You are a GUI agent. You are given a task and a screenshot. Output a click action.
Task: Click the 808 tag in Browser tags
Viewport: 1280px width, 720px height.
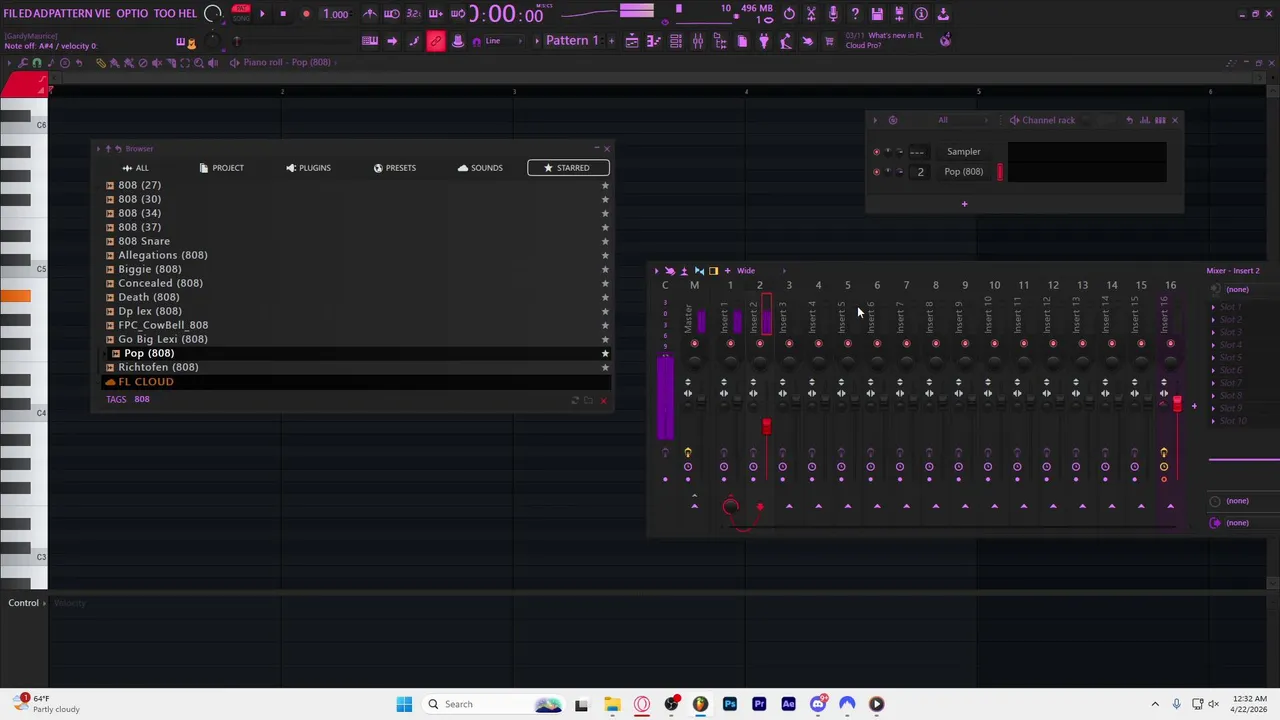coord(142,399)
